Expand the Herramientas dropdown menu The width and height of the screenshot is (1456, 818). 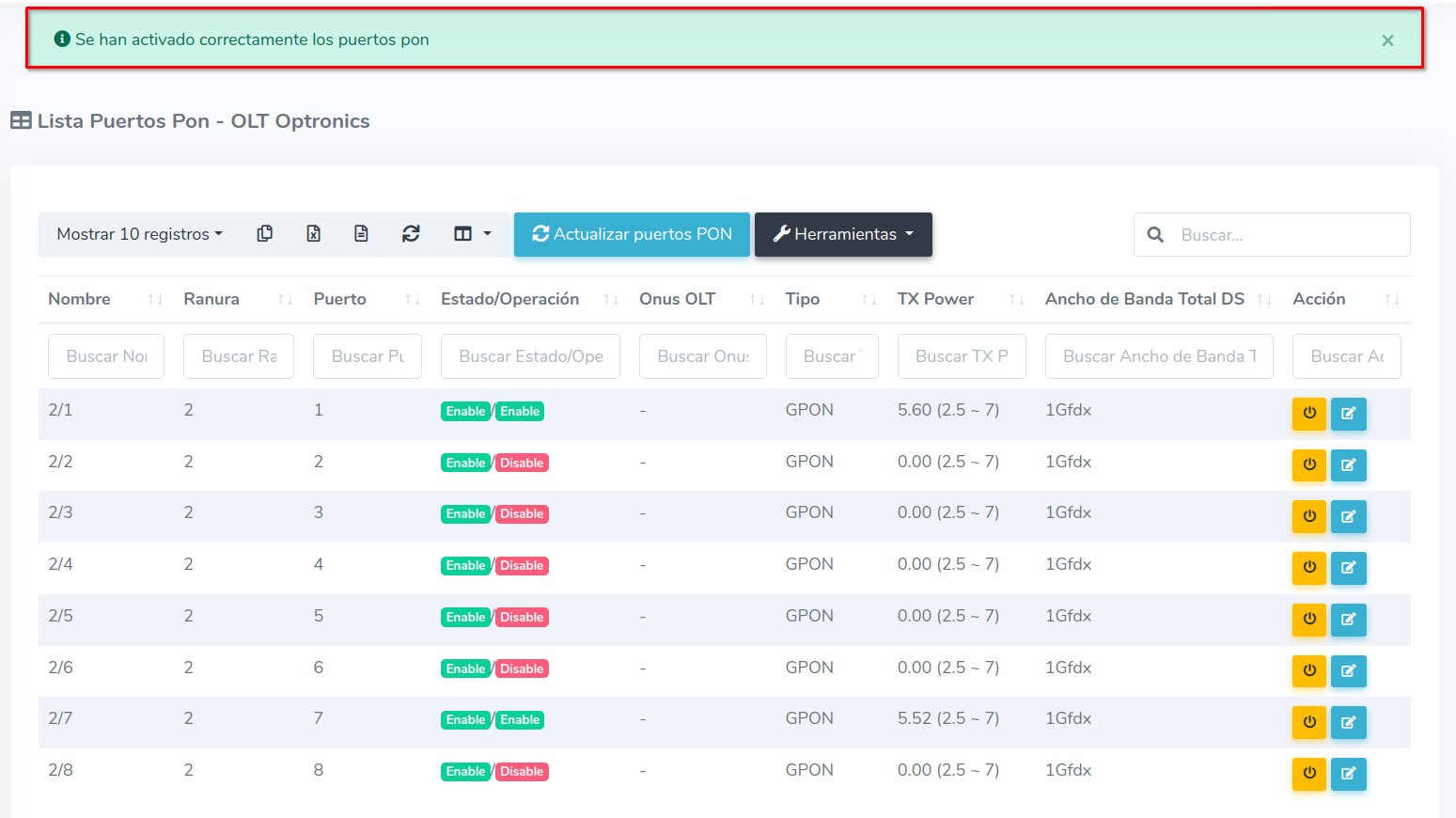[x=843, y=234]
